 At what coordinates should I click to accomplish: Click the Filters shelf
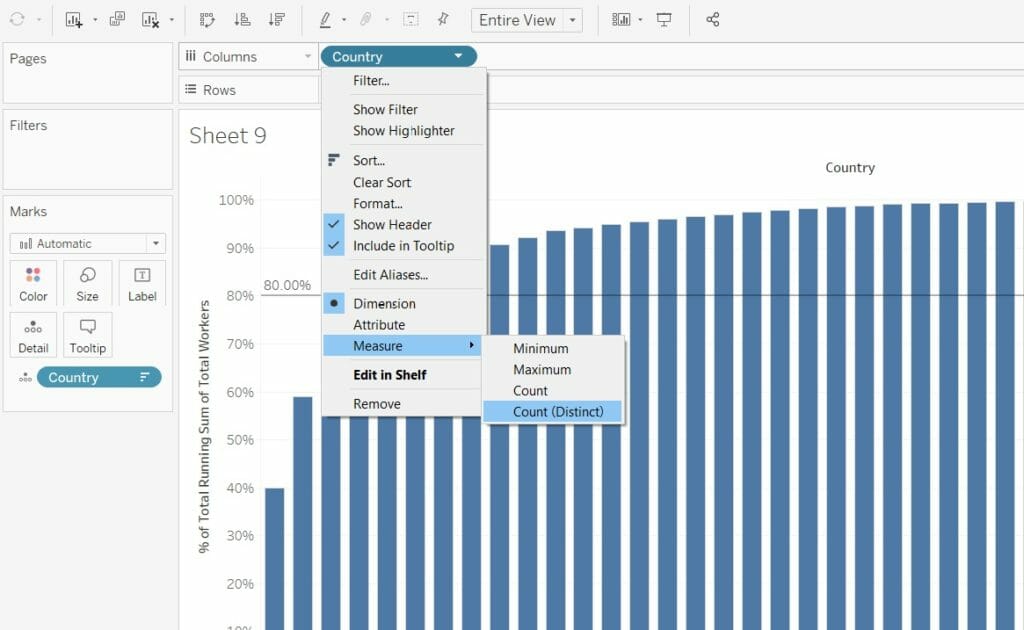click(88, 150)
